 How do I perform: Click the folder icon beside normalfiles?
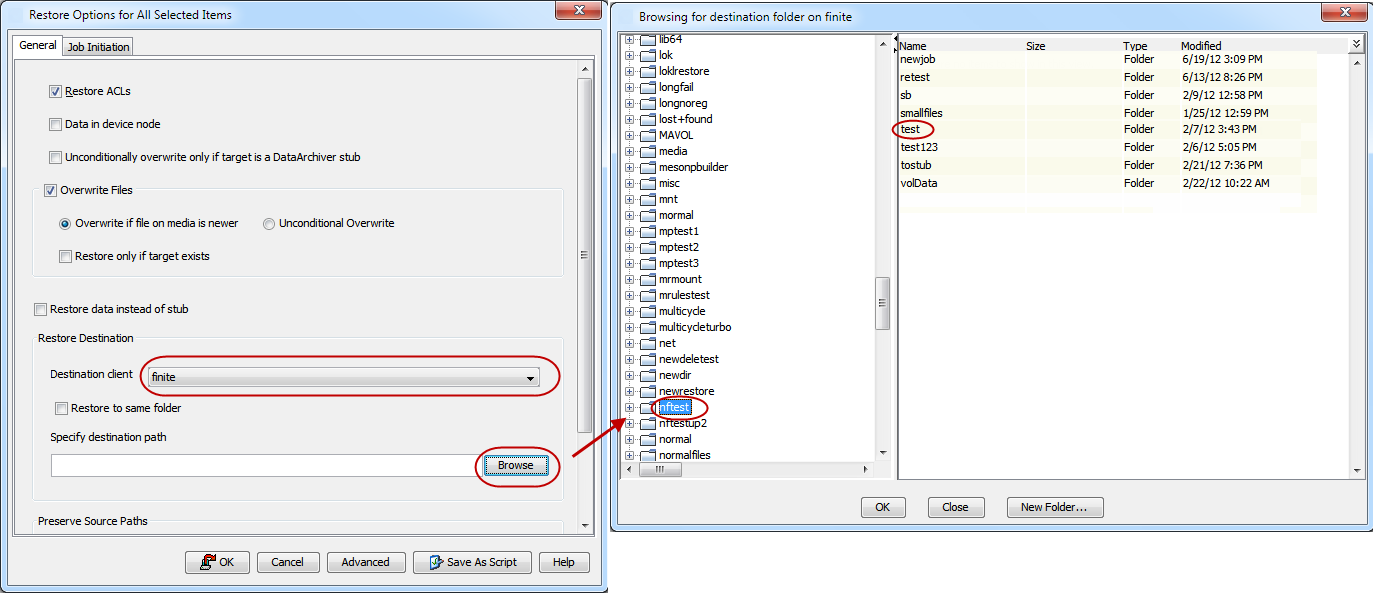(x=647, y=455)
